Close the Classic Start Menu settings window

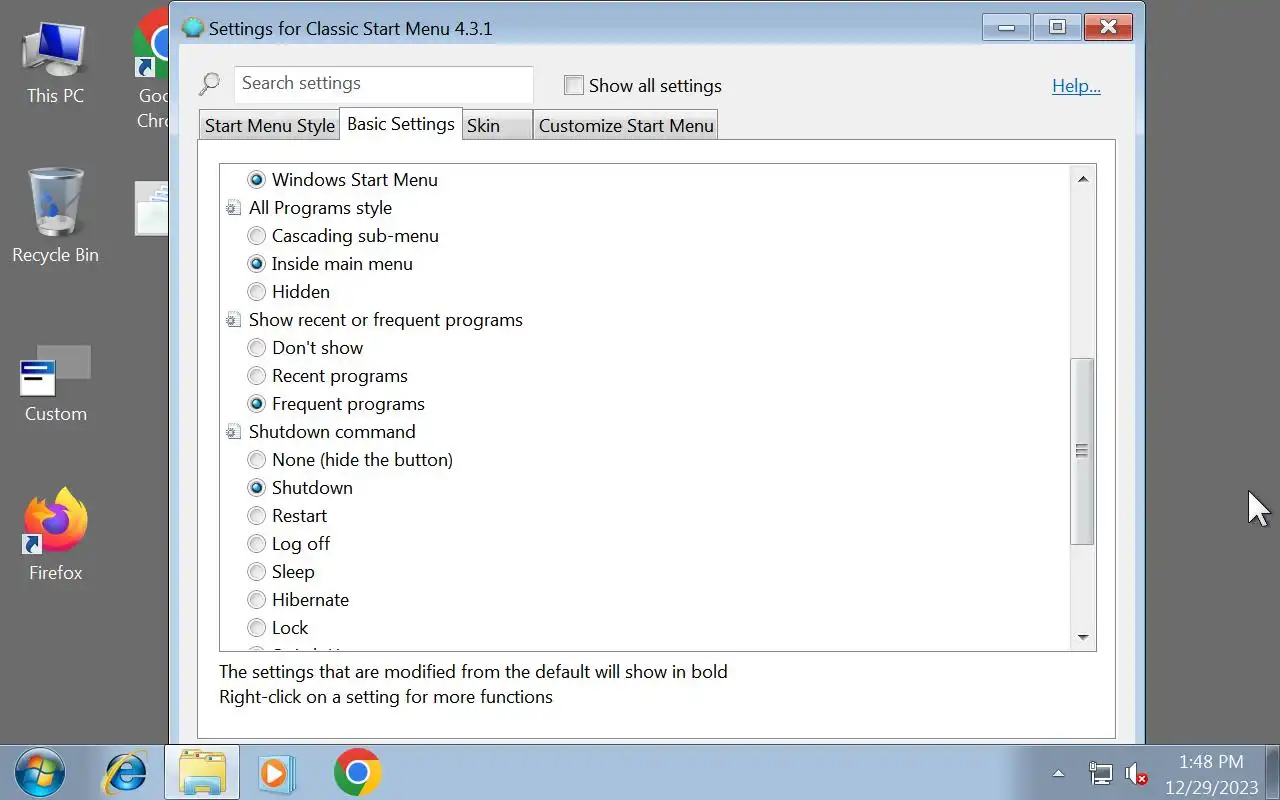pos(1108,27)
